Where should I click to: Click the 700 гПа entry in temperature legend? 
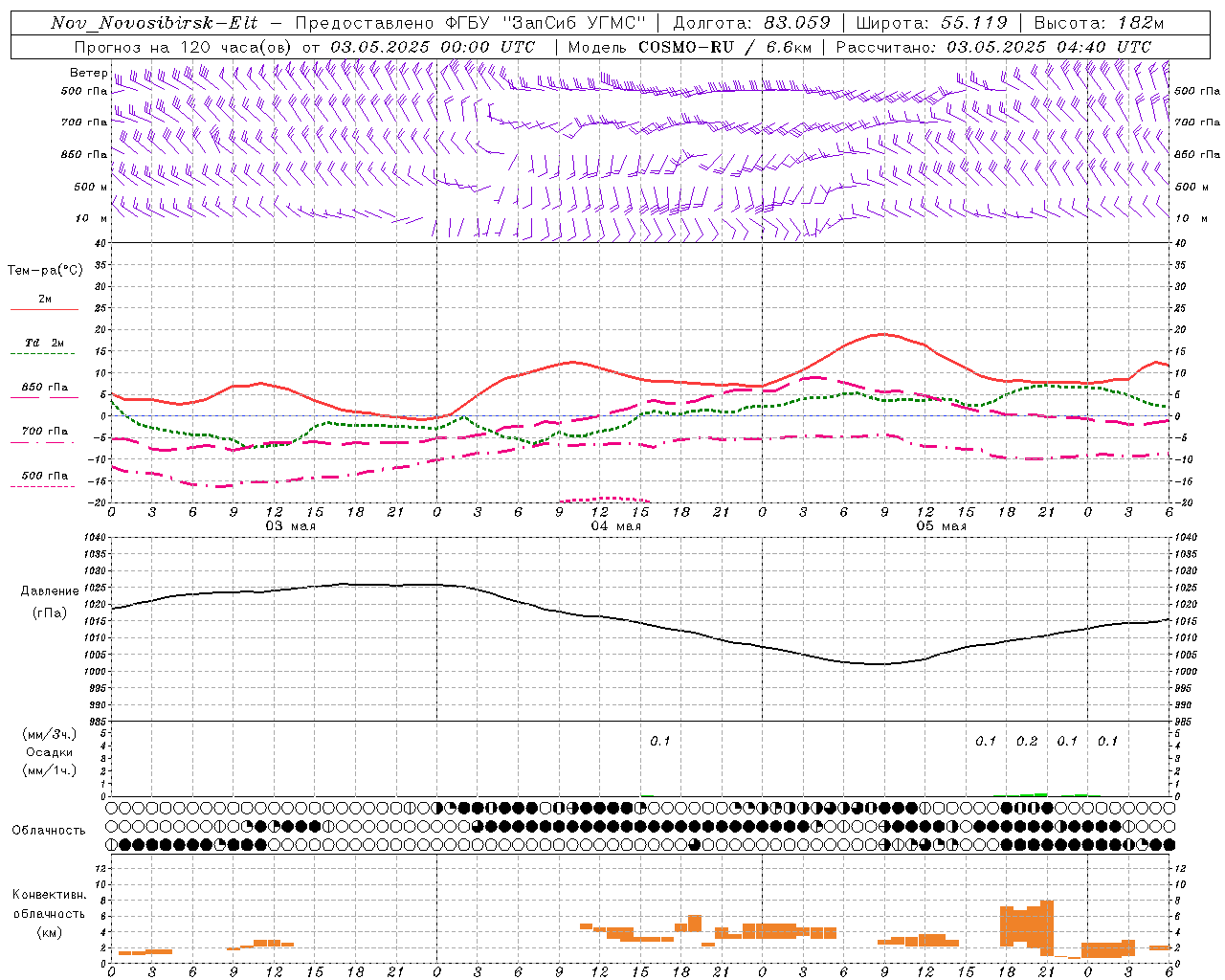45,432
